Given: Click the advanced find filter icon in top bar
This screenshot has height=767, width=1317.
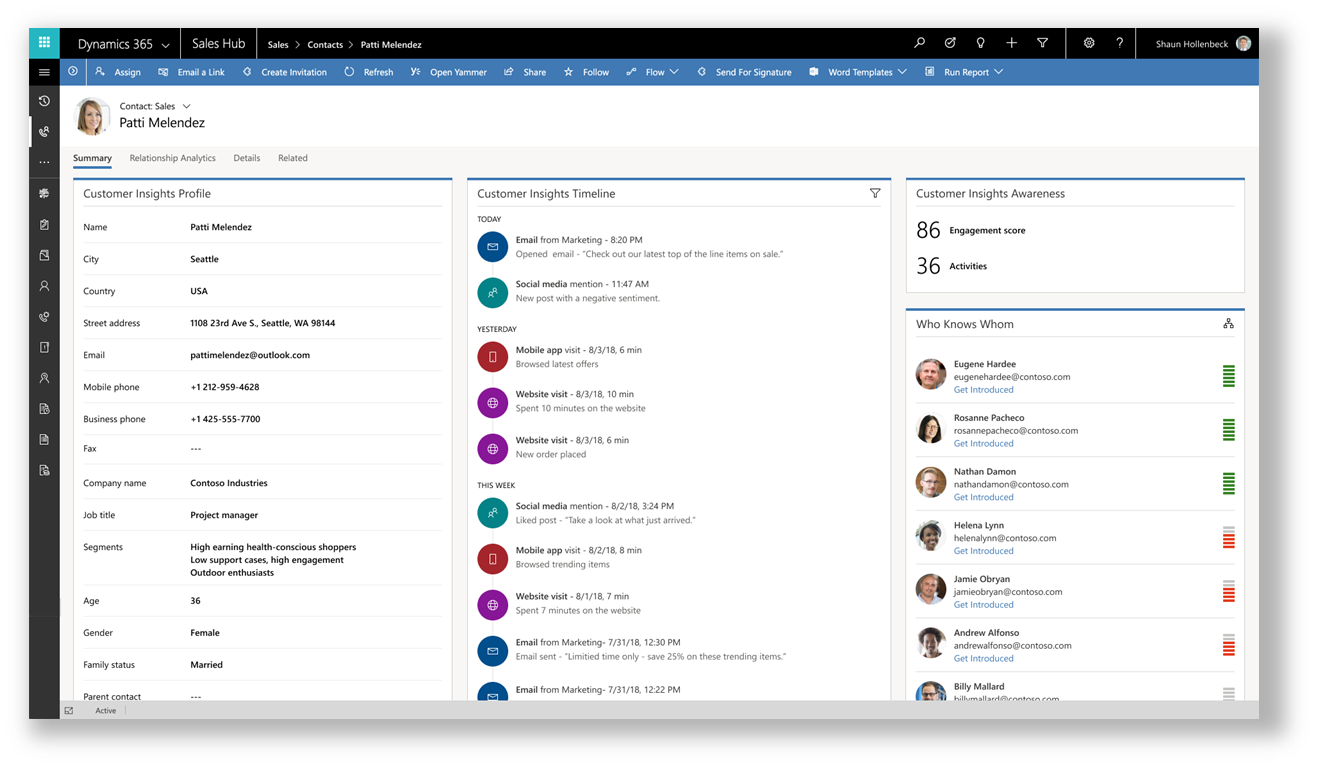Looking at the screenshot, I should pyautogui.click(x=1042, y=43).
